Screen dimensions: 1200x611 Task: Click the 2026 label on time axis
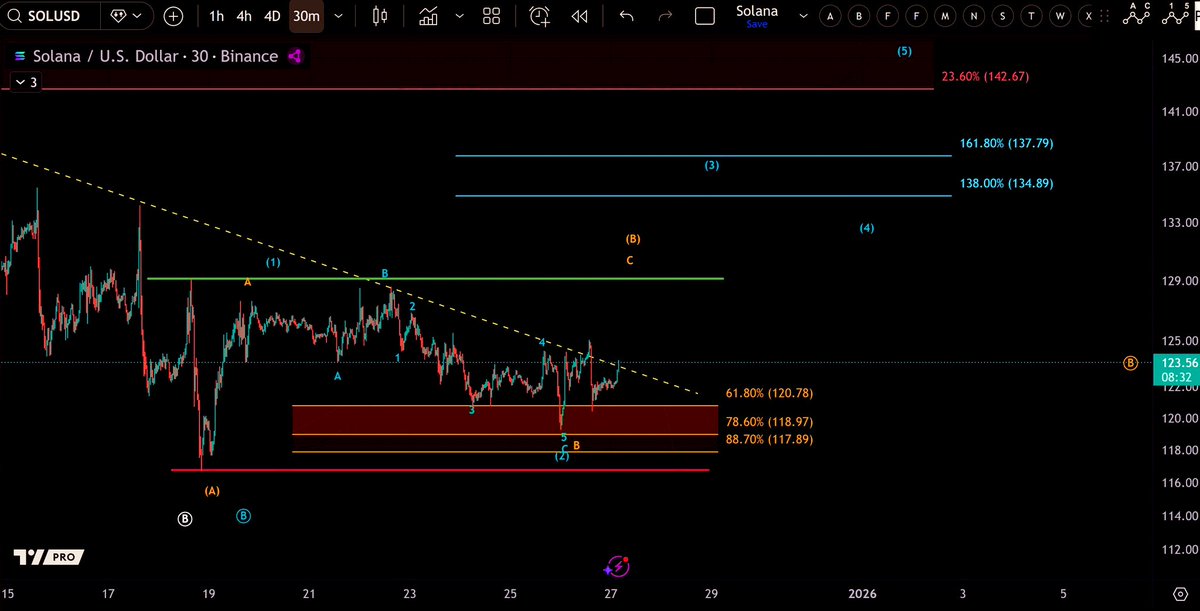pos(862,593)
